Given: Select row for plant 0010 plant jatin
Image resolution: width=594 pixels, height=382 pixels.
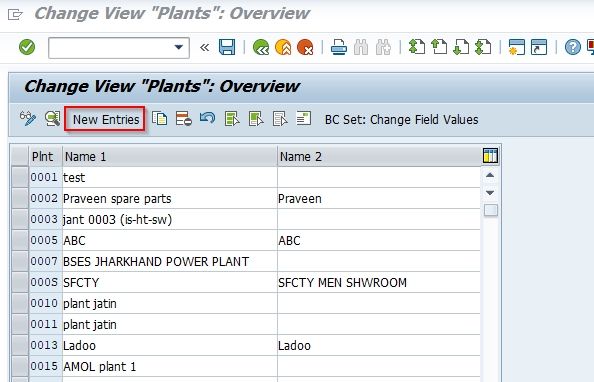Looking at the screenshot, I should (x=20, y=304).
